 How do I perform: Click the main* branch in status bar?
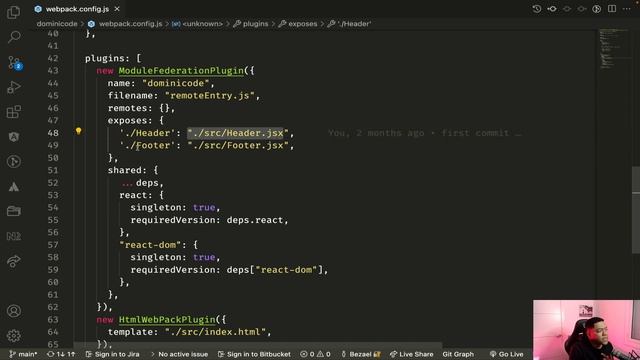tap(23, 354)
